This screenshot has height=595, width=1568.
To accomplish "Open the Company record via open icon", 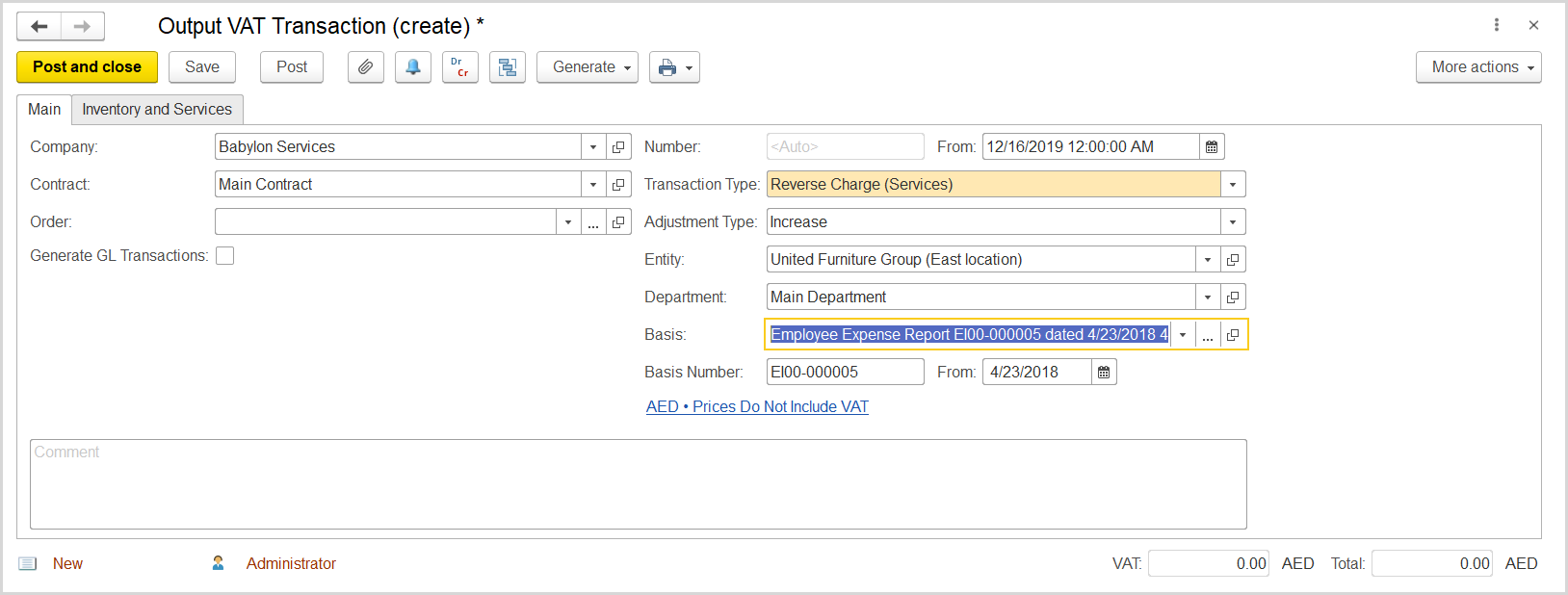I will (618, 147).
